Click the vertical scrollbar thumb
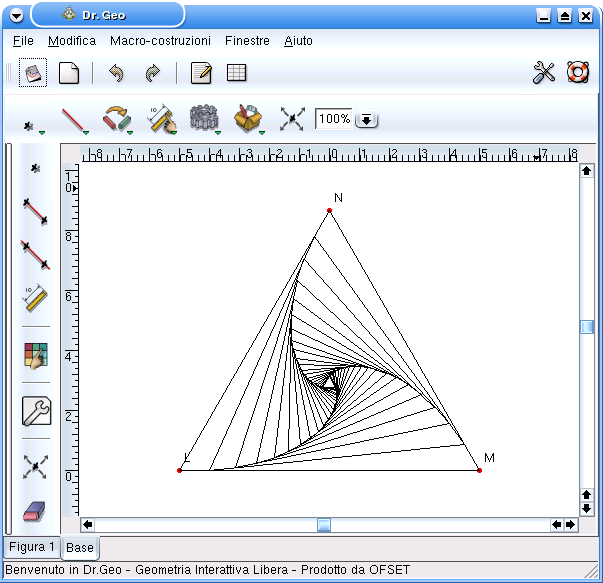Image resolution: width=603 pixels, height=583 pixels. pyautogui.click(x=586, y=327)
